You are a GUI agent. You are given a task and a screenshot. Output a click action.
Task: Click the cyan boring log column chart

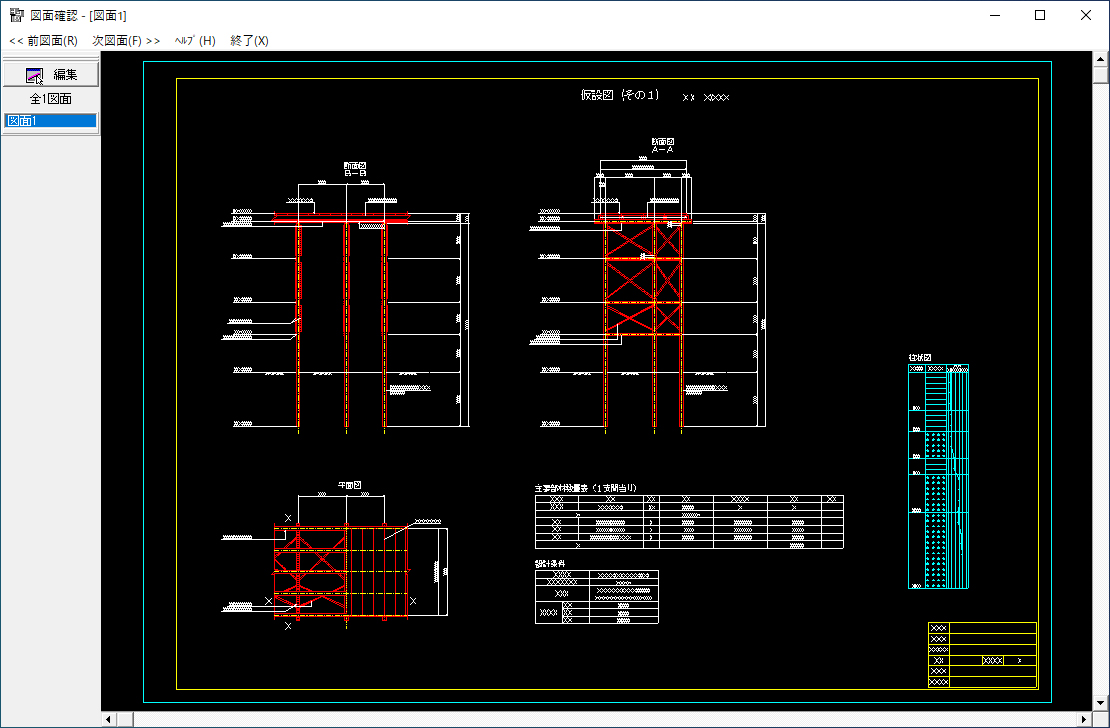pyautogui.click(x=938, y=476)
